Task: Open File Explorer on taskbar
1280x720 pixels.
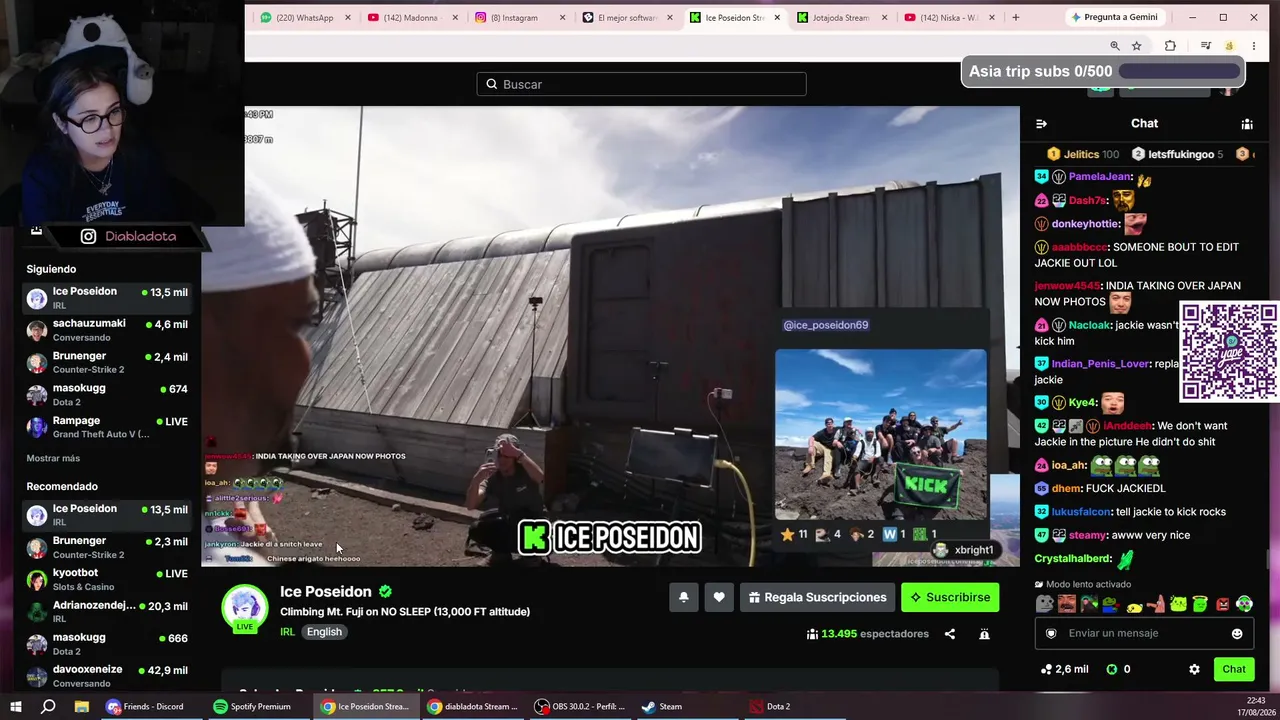Action: [82, 706]
